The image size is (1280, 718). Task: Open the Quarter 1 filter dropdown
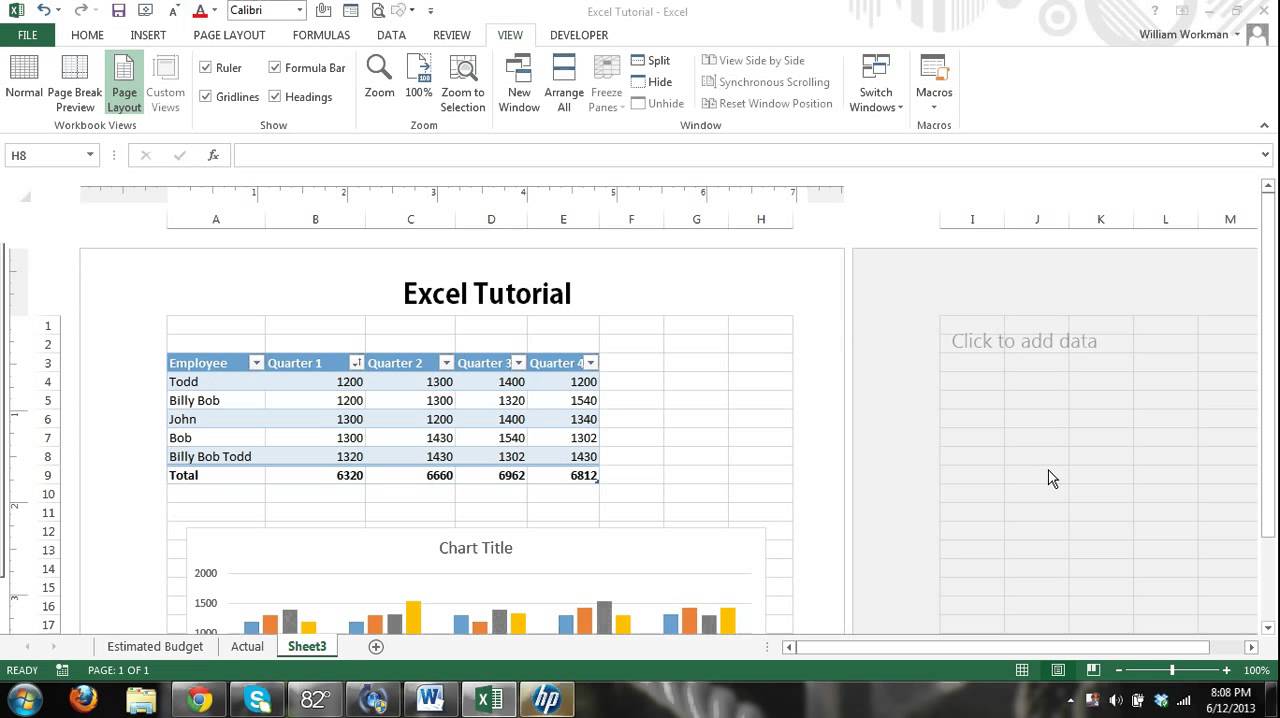click(356, 363)
